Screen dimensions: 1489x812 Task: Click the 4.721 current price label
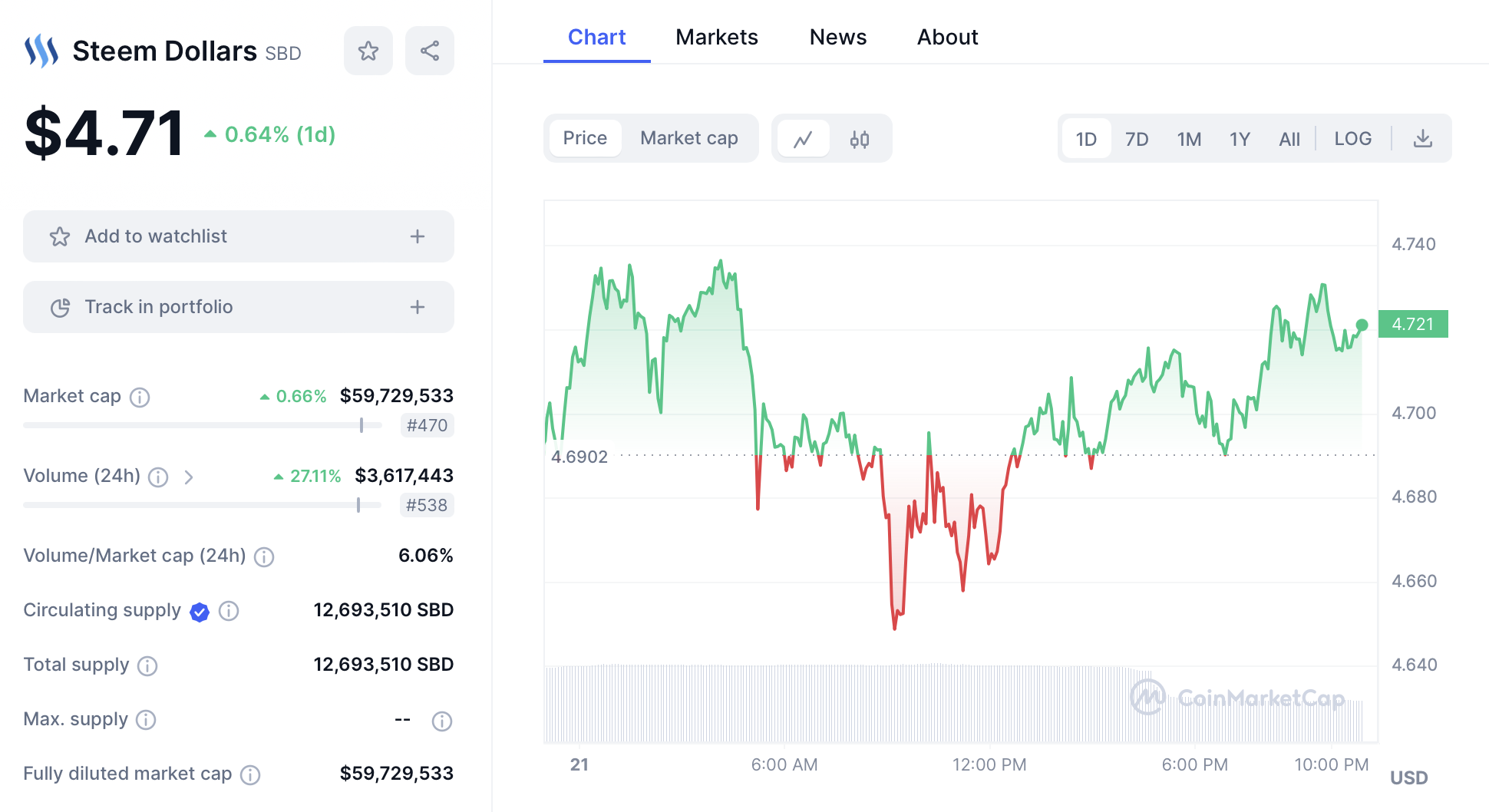tap(1413, 324)
